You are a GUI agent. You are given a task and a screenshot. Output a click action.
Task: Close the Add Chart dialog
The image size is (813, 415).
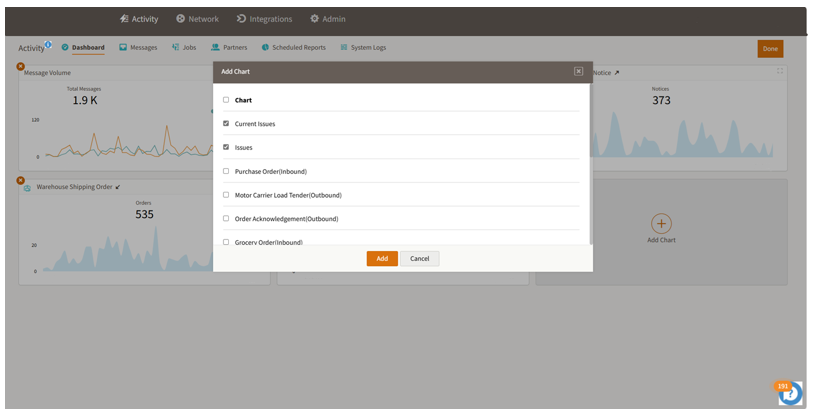579,72
